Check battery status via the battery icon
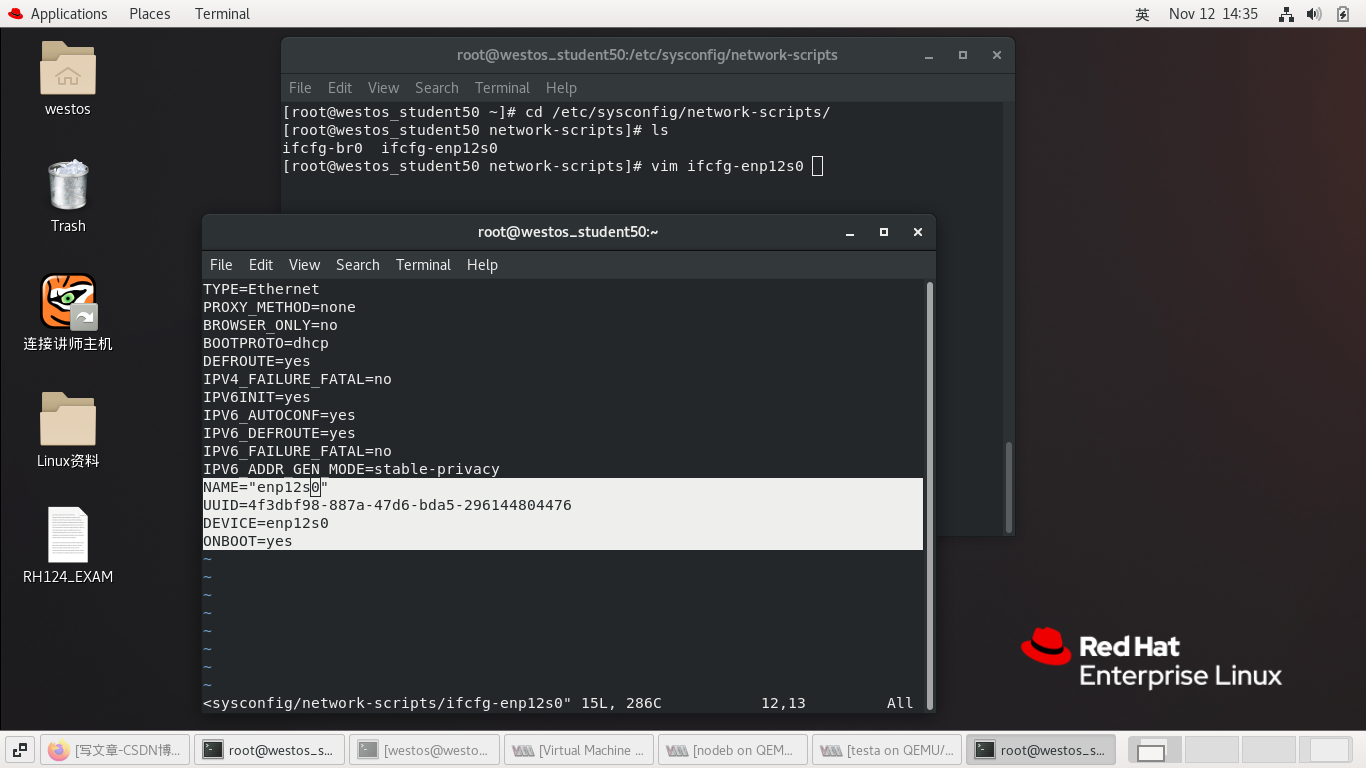Screen dimensions: 1366x768 point(1341,13)
